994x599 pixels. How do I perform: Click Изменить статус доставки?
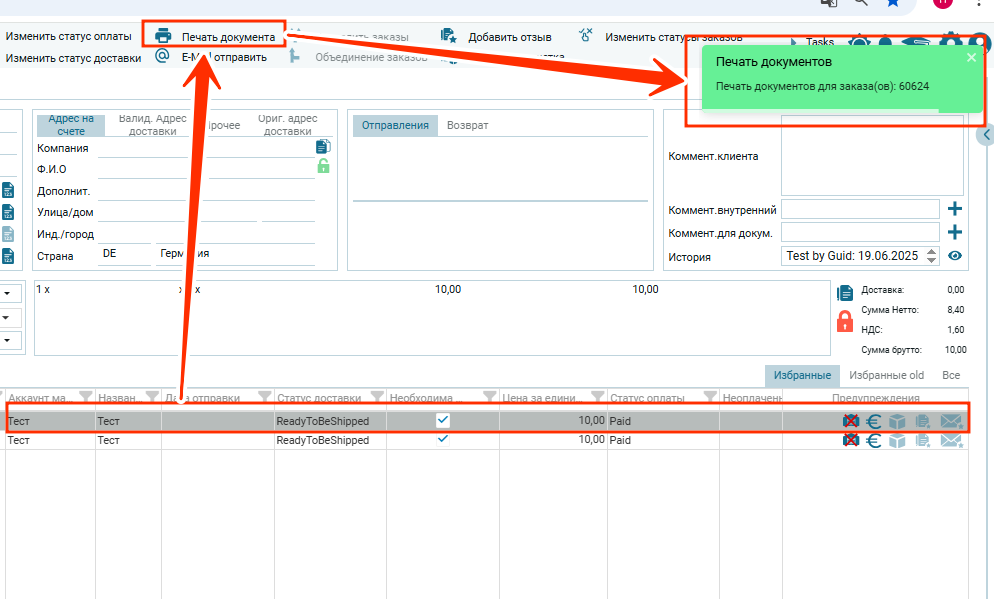(74, 57)
